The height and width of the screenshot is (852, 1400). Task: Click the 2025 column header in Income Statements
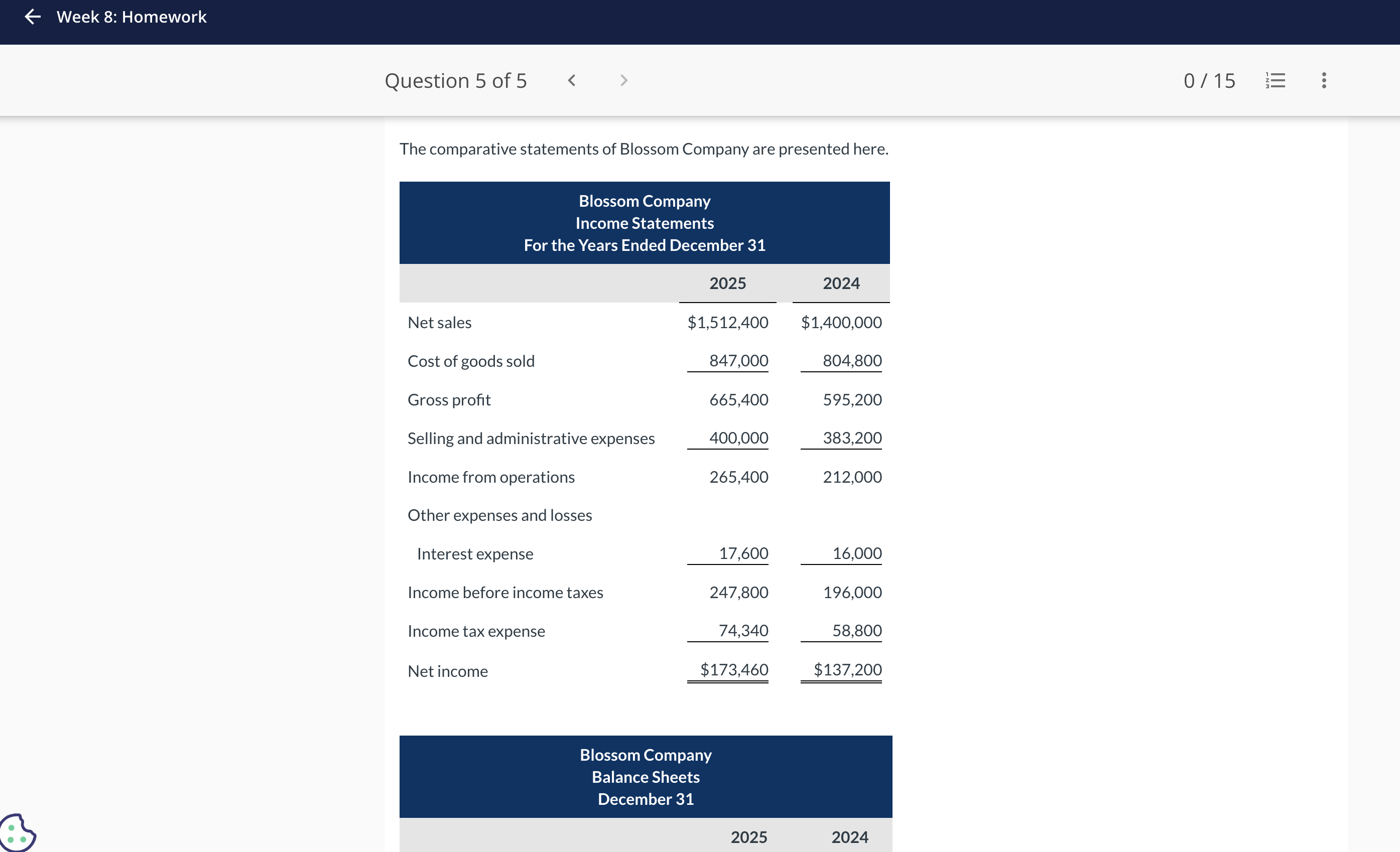[727, 283]
